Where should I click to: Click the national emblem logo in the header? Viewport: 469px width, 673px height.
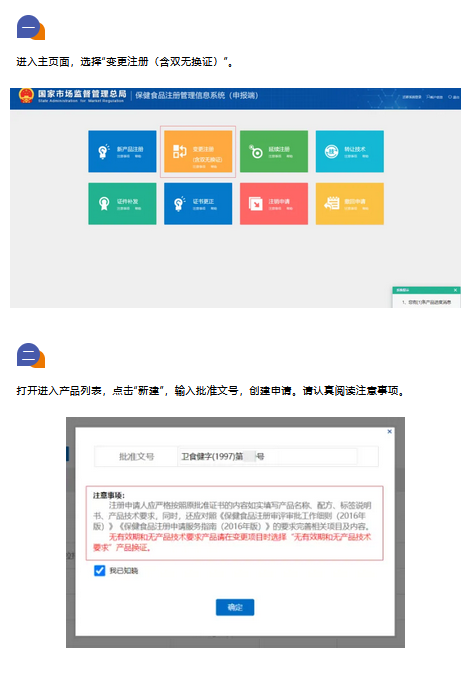pyautogui.click(x=26, y=96)
